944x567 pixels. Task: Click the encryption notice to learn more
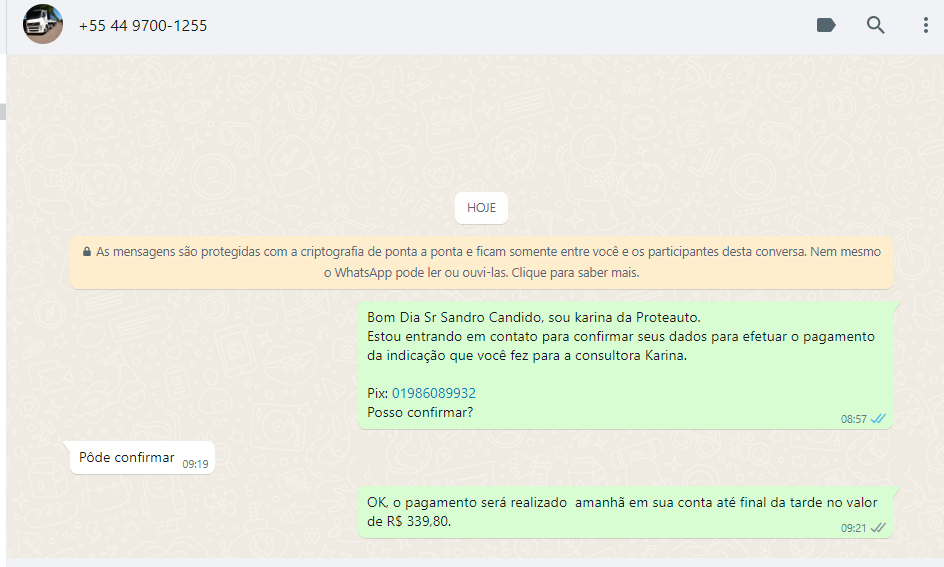coord(481,262)
